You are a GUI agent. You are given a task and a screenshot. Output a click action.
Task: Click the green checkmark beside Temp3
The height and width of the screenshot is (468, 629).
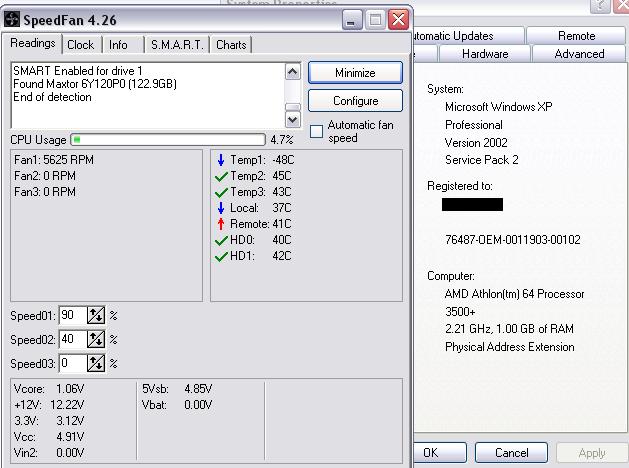(x=221, y=192)
